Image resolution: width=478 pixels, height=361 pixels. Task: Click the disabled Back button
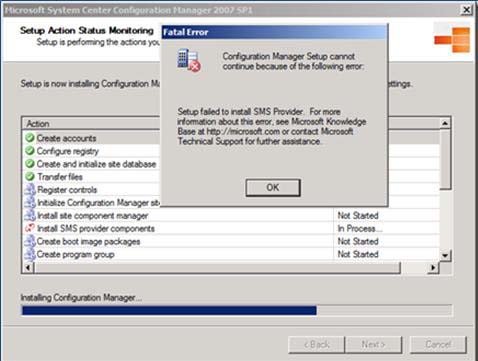click(x=316, y=344)
